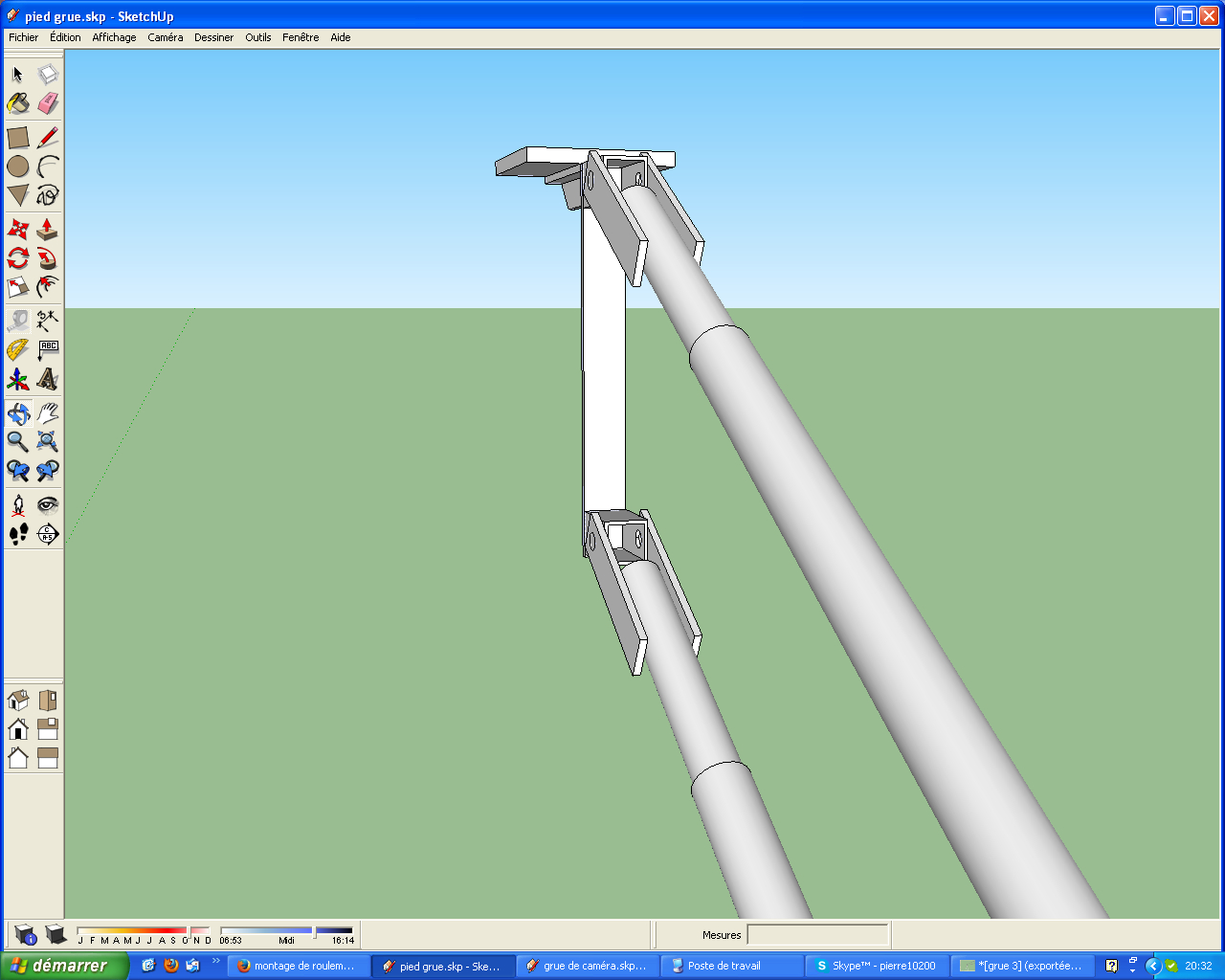Activate the Push/Pull tool
Viewport: 1225px width, 980px height.
48,230
